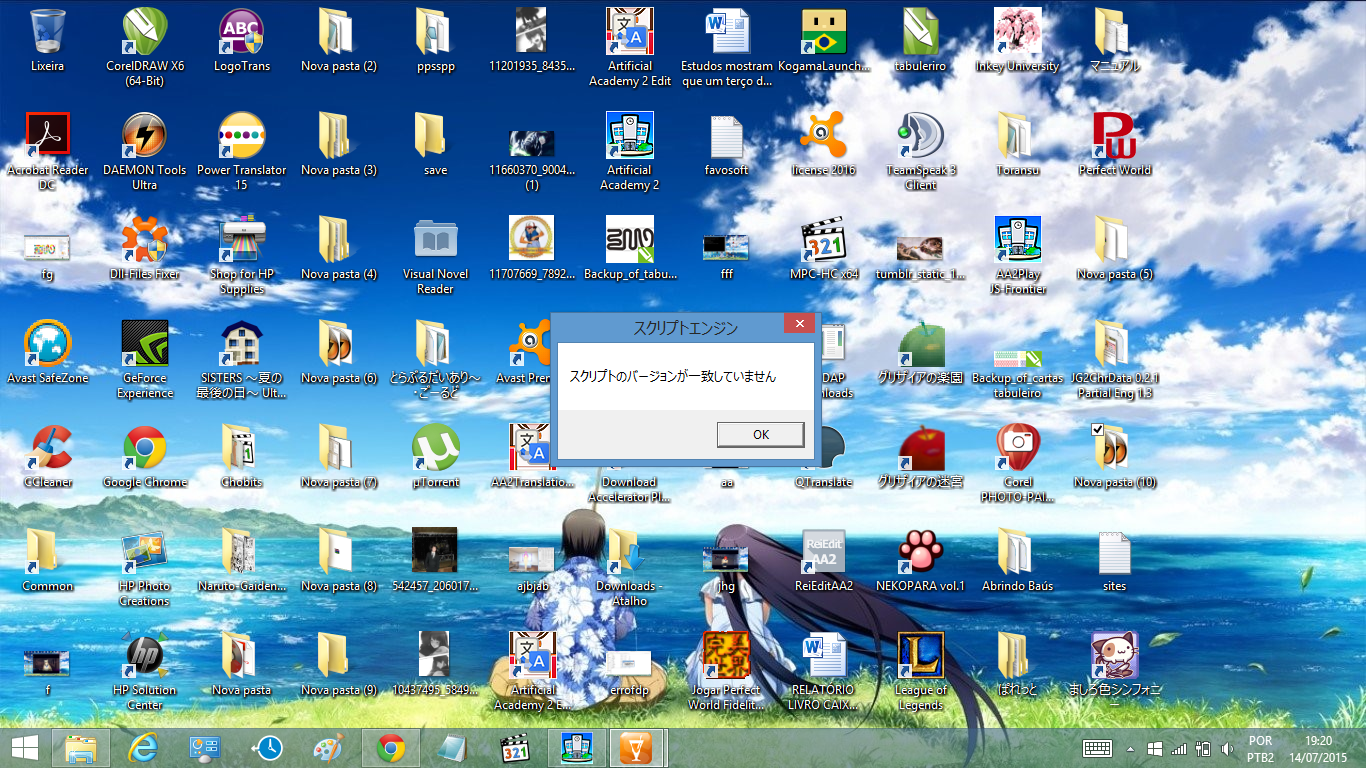The image size is (1366, 768).
Task: Select the Downloads - Atalho shortcut
Action: 630,567
